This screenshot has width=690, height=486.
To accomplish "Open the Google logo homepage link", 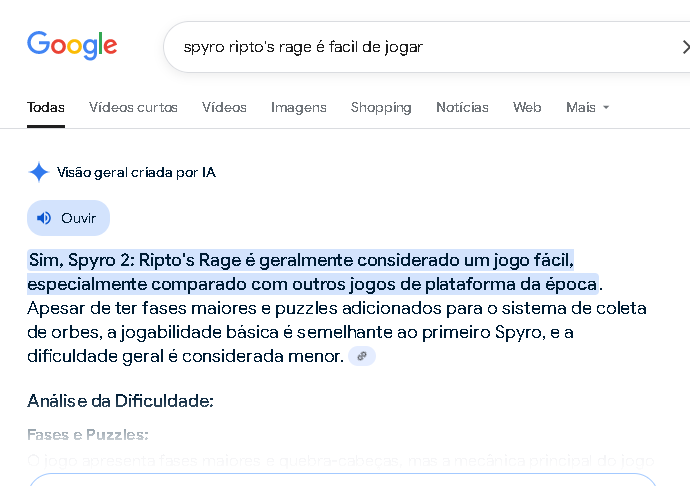I will point(72,45).
